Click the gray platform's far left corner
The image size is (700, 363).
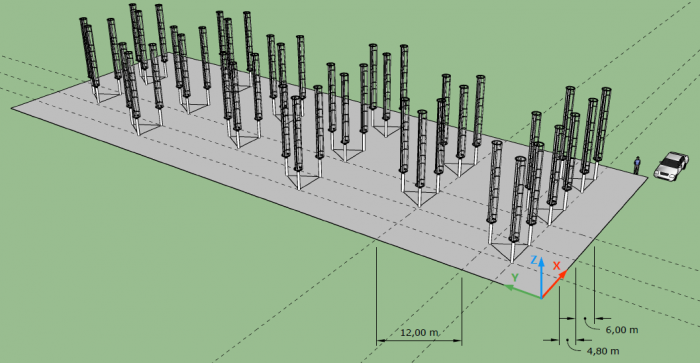coord(12,108)
